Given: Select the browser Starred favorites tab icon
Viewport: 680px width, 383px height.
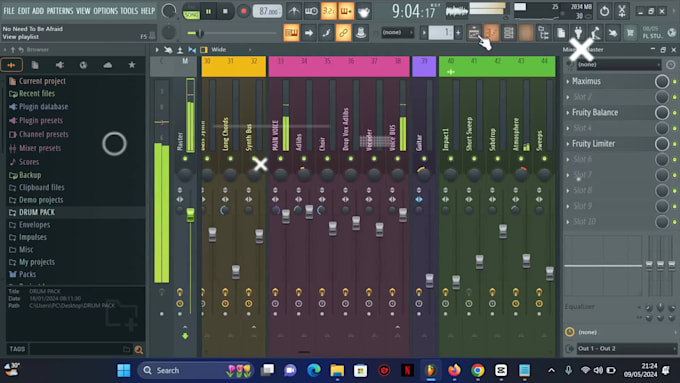Looking at the screenshot, I should pyautogui.click(x=132, y=65).
